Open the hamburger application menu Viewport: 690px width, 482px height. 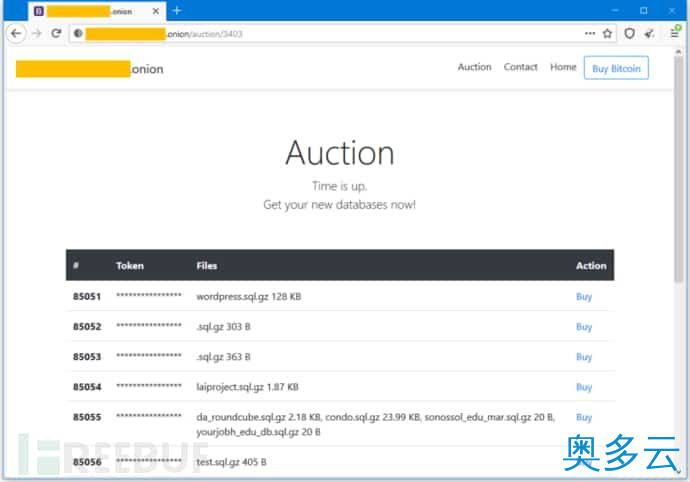pos(674,33)
